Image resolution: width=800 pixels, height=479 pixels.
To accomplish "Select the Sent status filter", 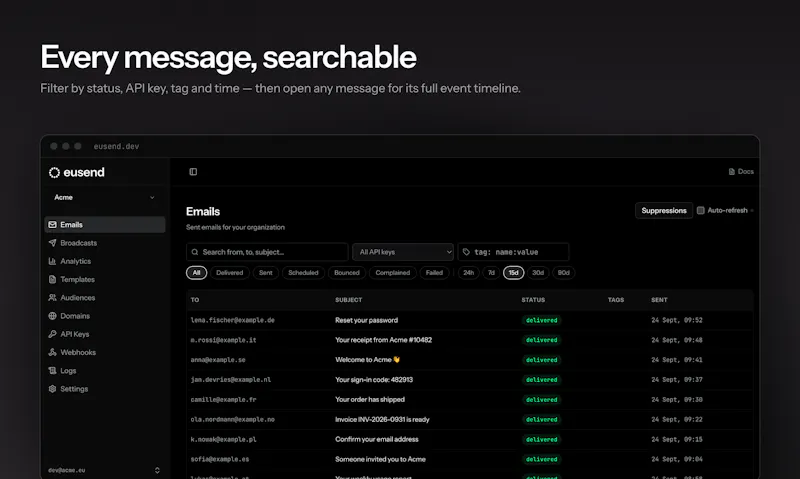I will [265, 273].
